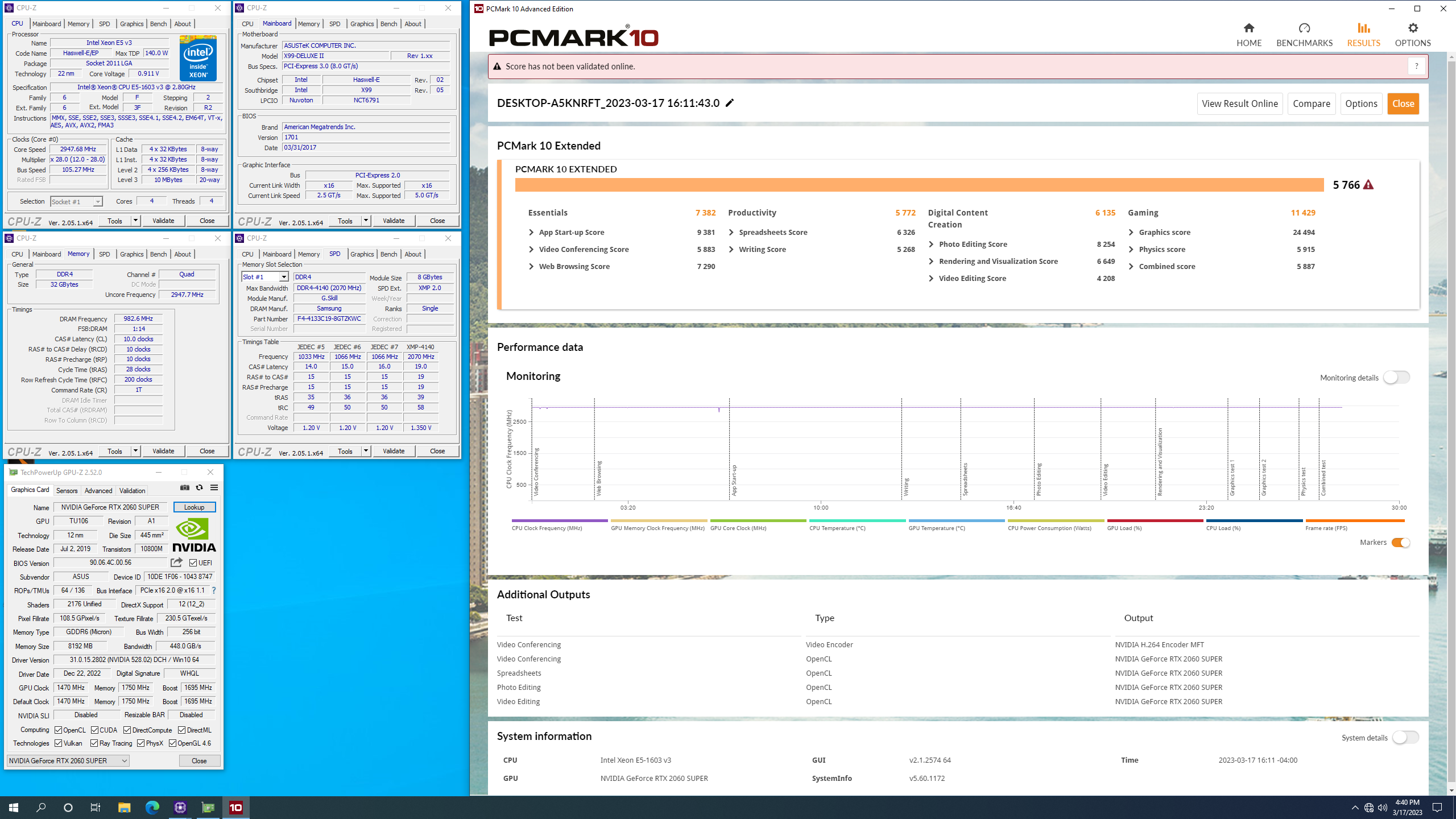Open GPU-Z hamburger menu icon
Viewport: 1456px width, 819px height.
pos(214,487)
